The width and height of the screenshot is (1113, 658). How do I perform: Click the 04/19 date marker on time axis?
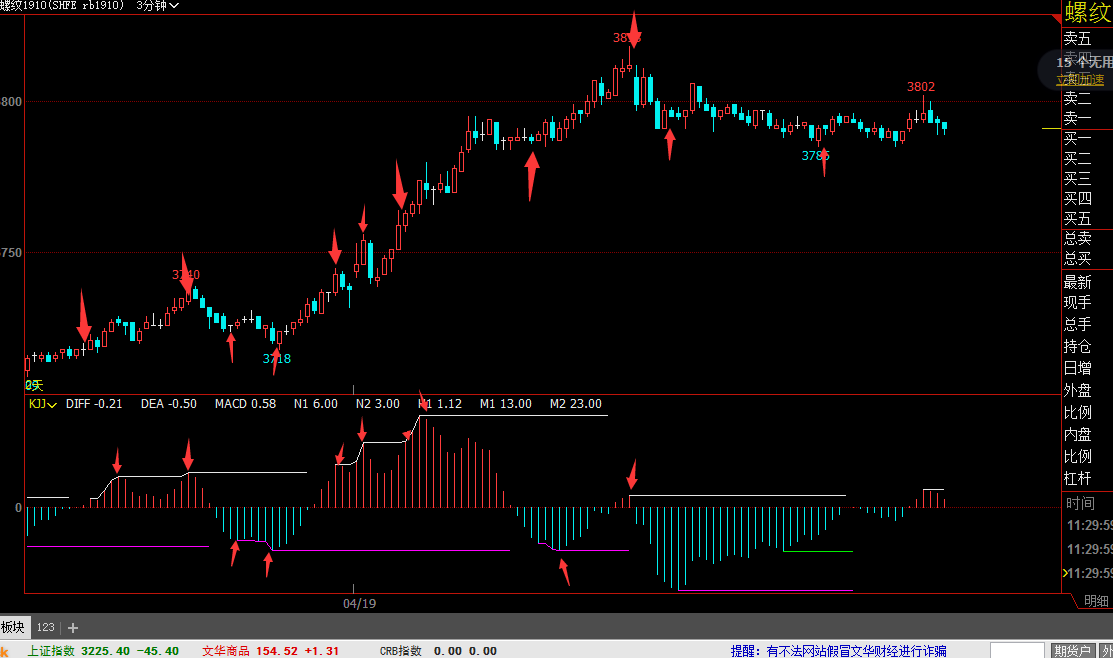(359, 604)
